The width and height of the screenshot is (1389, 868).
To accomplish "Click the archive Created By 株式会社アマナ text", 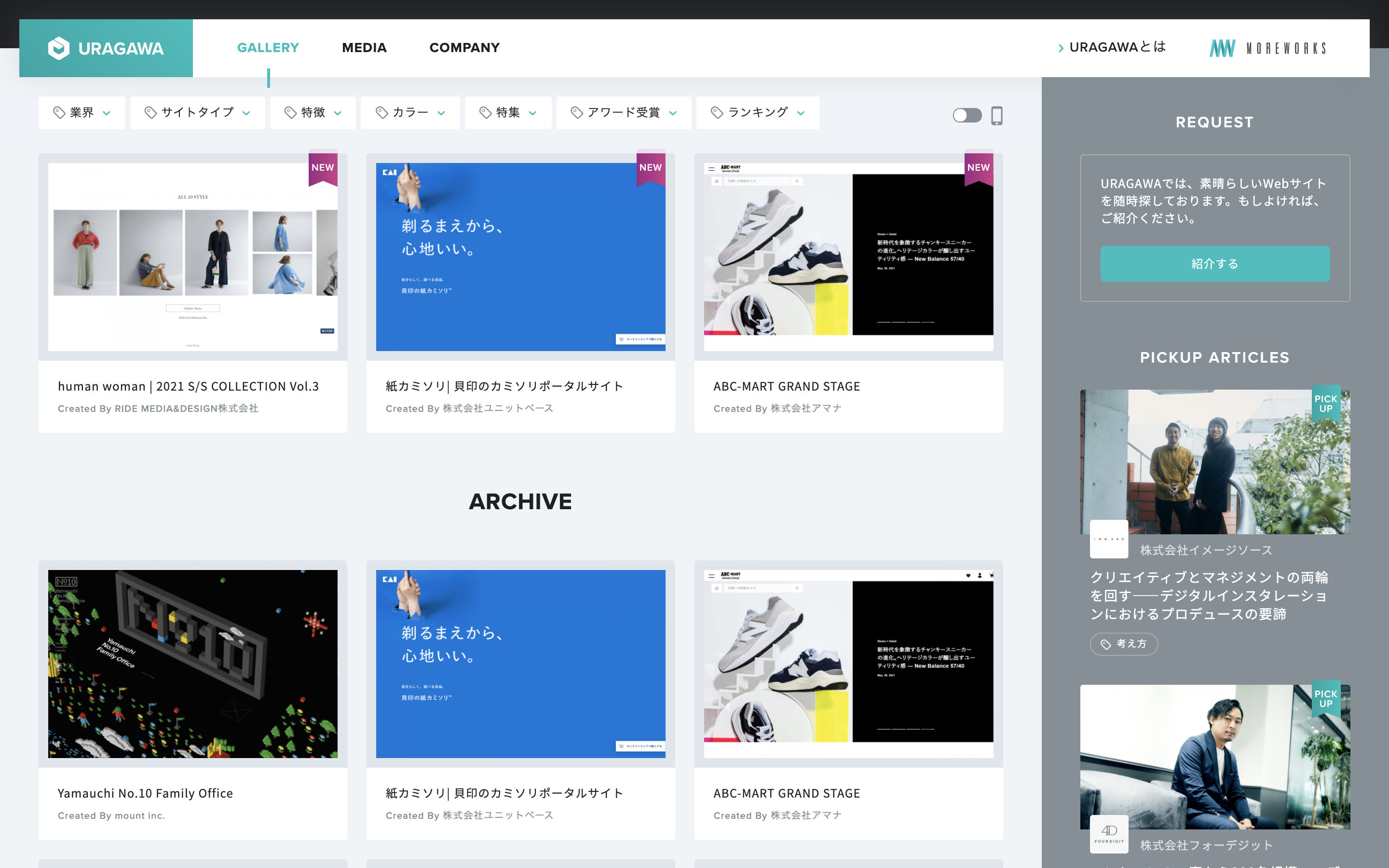I will (x=778, y=815).
